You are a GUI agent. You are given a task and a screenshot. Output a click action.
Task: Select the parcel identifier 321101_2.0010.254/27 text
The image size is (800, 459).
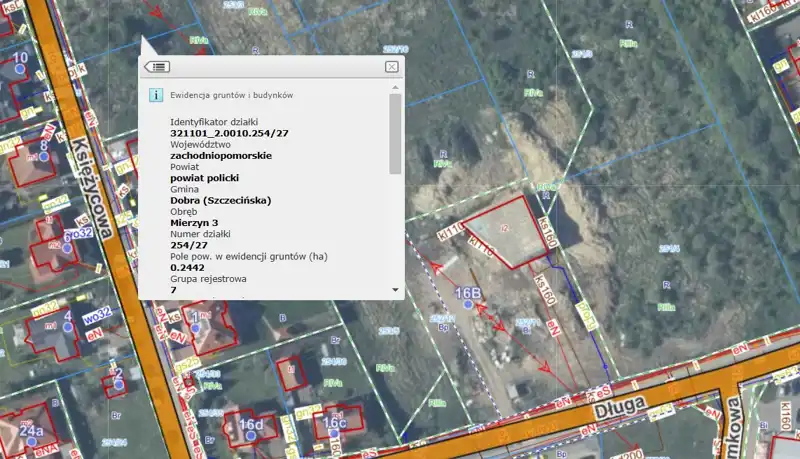pyautogui.click(x=230, y=133)
